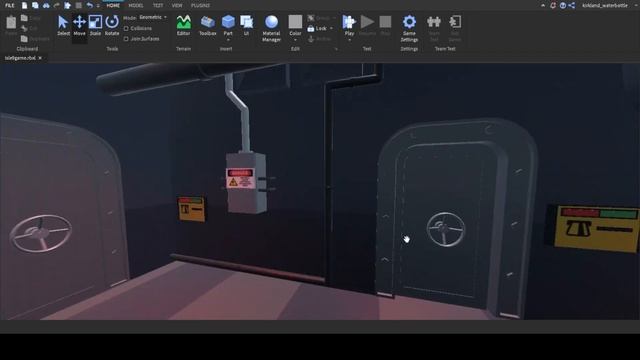Viewport: 640px width, 360px height.
Task: Click the puzzle-piece quick-access icon
Action: click(x=67, y=5)
